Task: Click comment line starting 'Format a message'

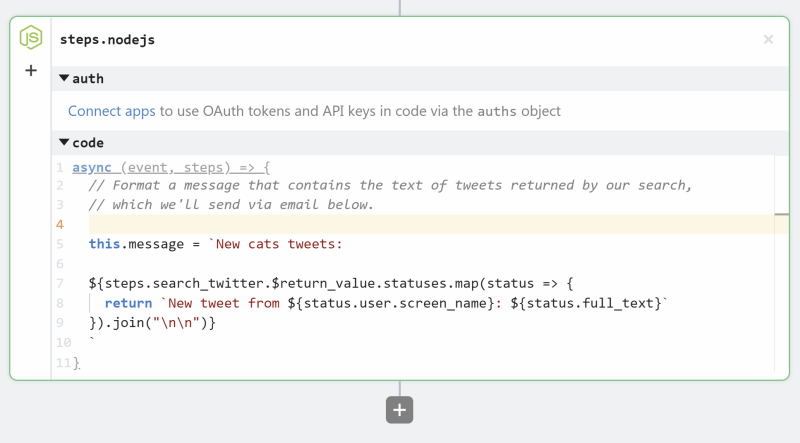Action: (390, 185)
